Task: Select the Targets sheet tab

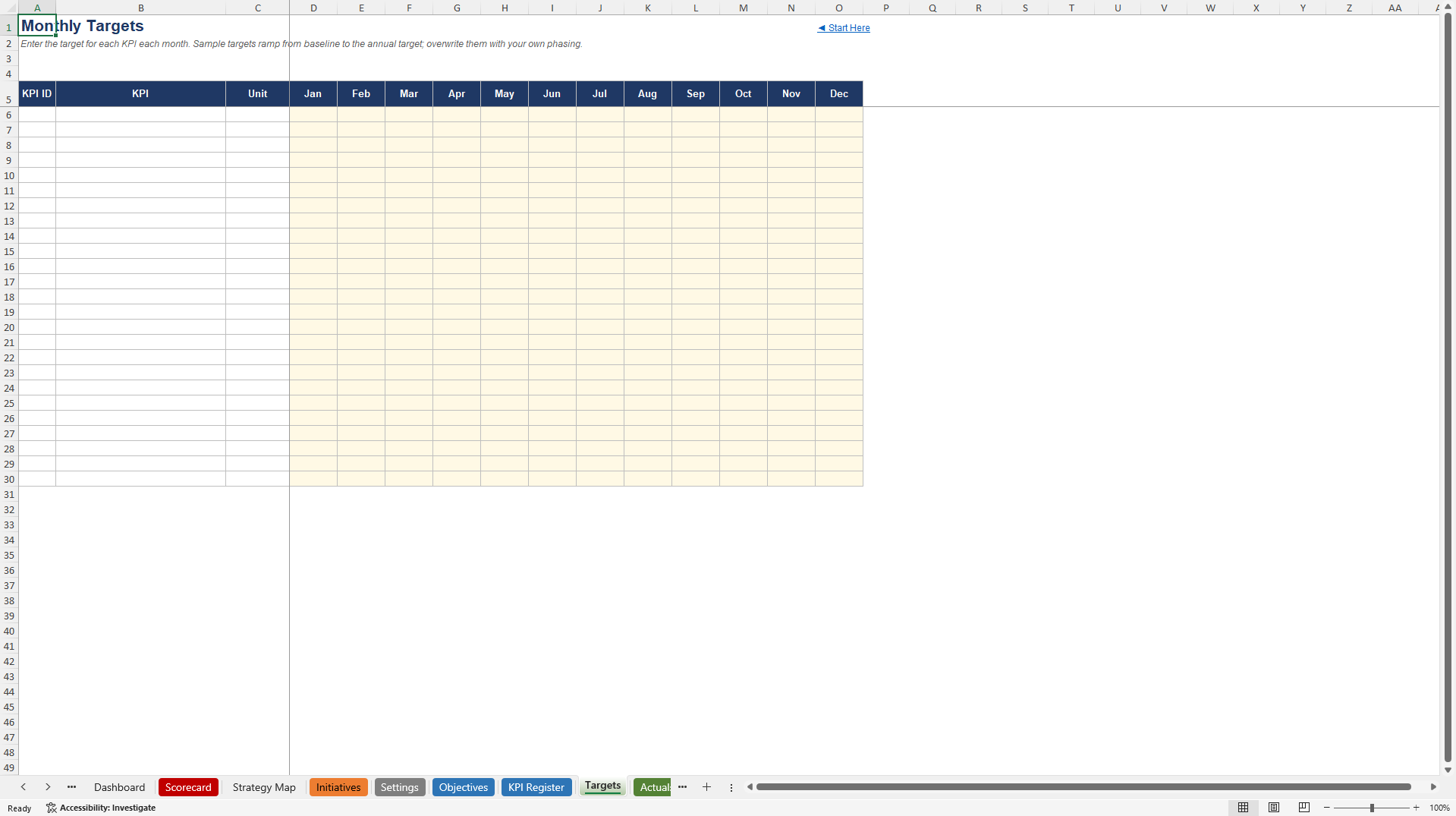Action: pyautogui.click(x=603, y=786)
